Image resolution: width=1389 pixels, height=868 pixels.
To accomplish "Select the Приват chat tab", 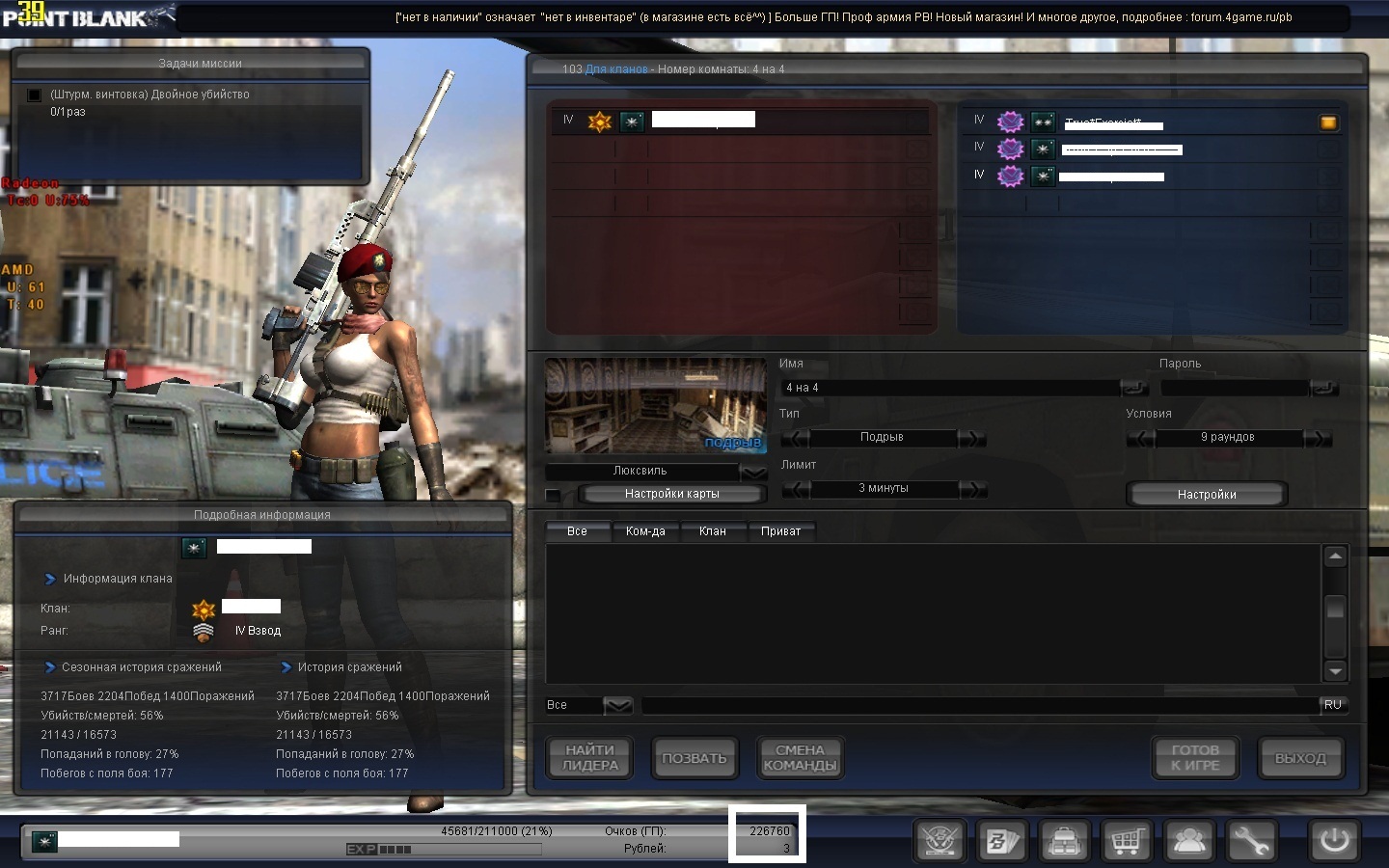I will [x=781, y=531].
